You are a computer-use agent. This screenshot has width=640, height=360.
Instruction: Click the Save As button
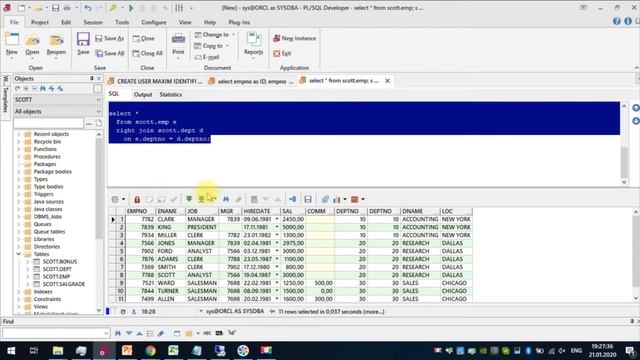click(x=109, y=38)
